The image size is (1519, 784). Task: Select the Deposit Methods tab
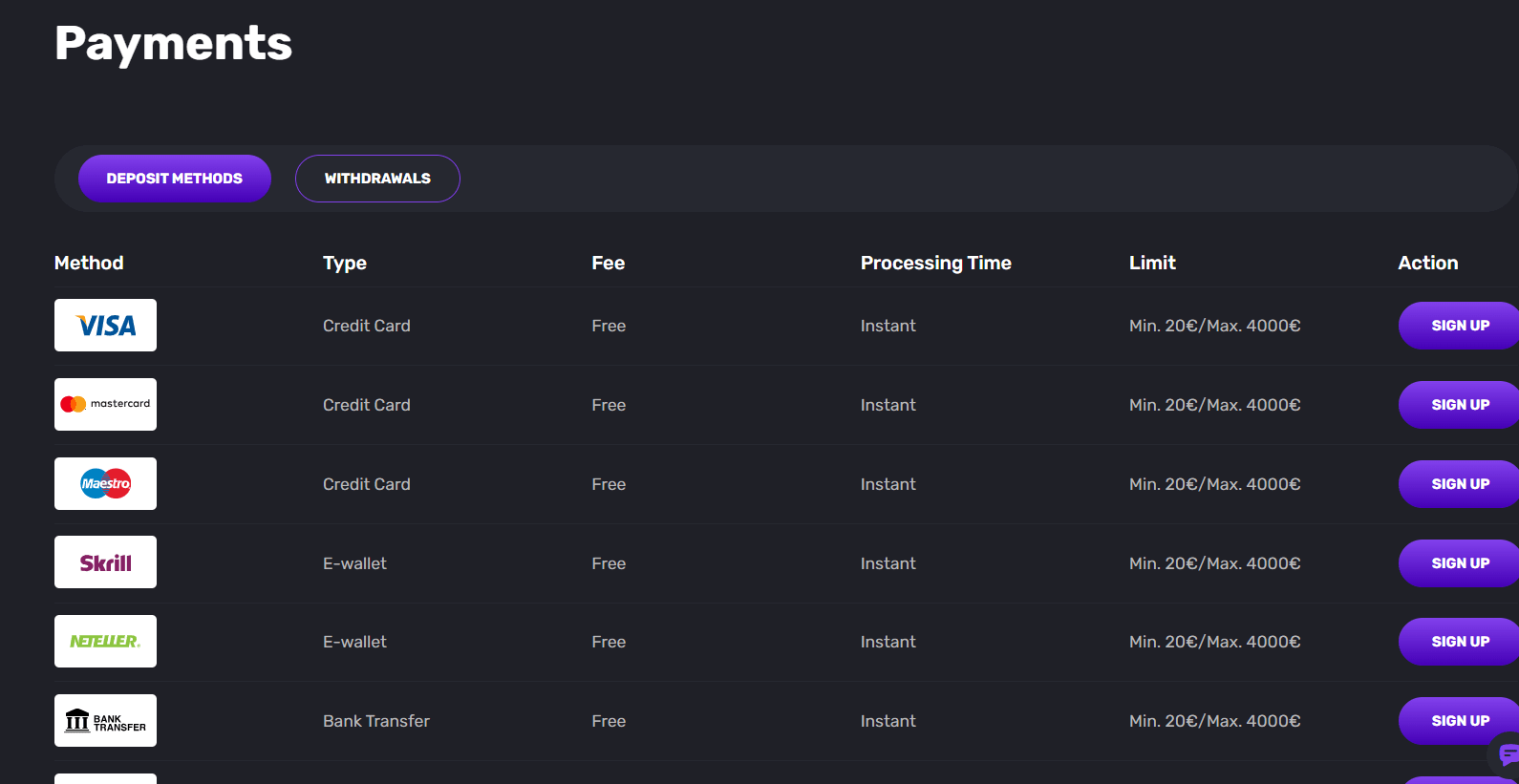(175, 179)
